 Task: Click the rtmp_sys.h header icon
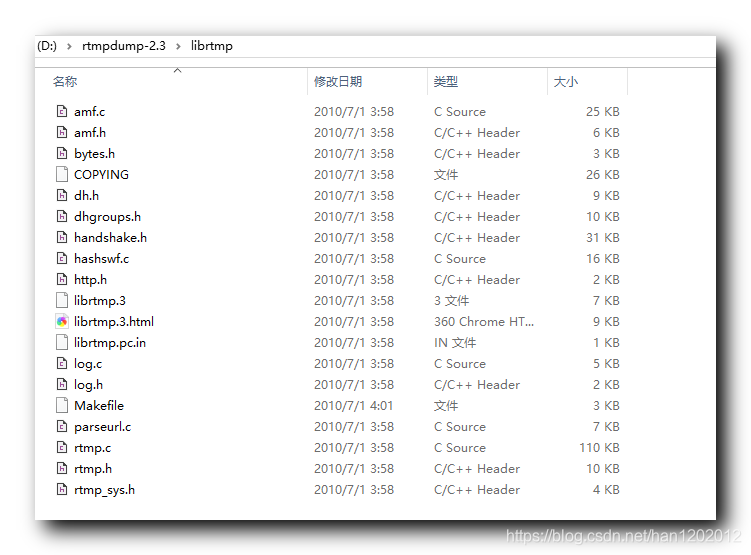62,489
